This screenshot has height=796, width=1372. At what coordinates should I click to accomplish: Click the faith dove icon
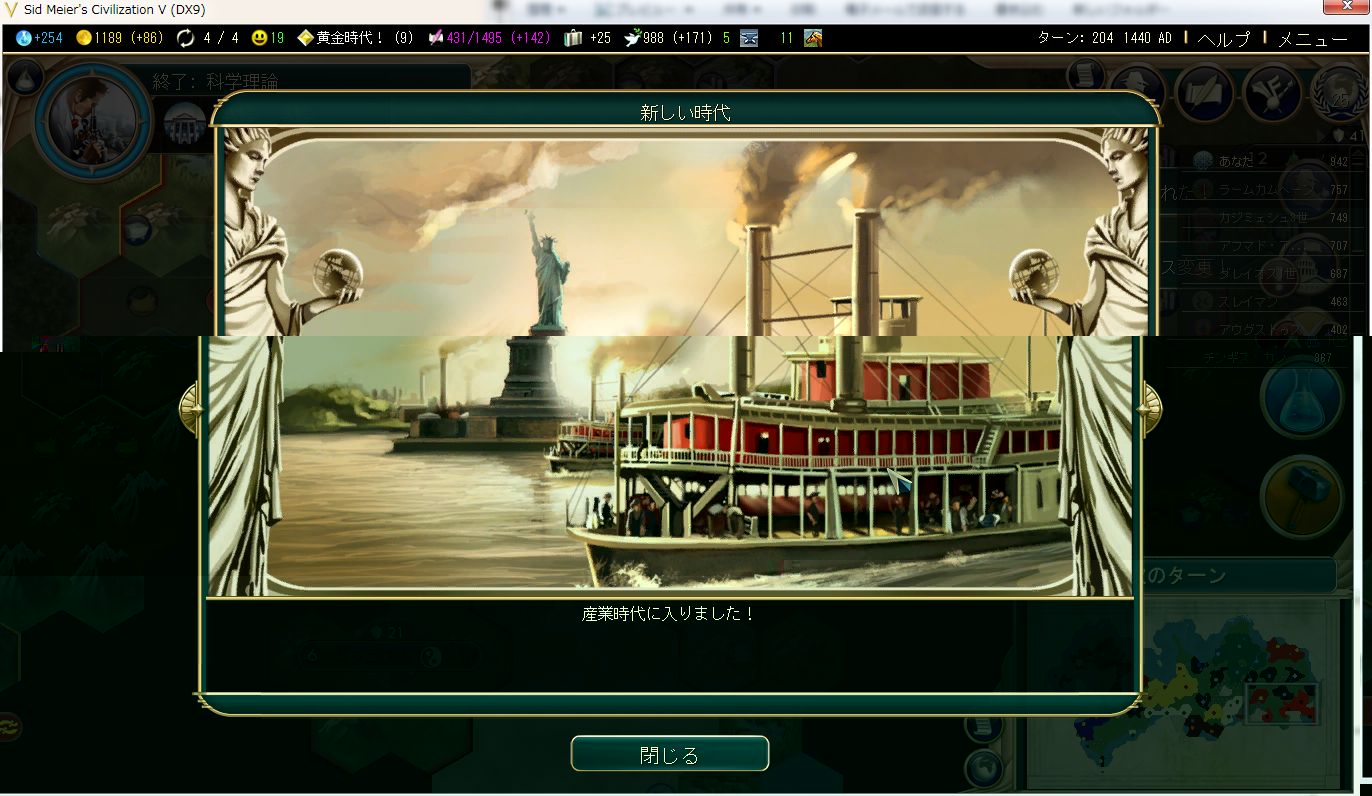(632, 38)
